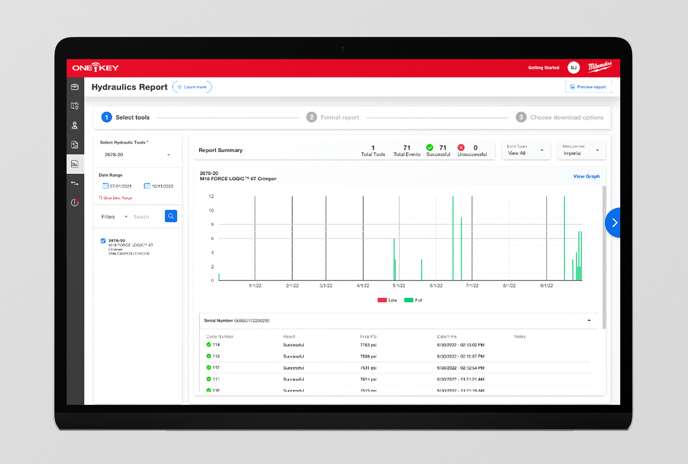
Task: Click the green status icon for cycle 111
Action: coord(209,379)
